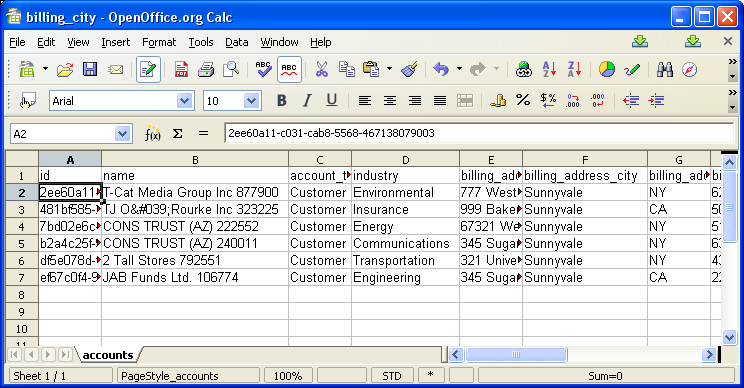
Task: Open the Edit menu
Action: [46, 42]
